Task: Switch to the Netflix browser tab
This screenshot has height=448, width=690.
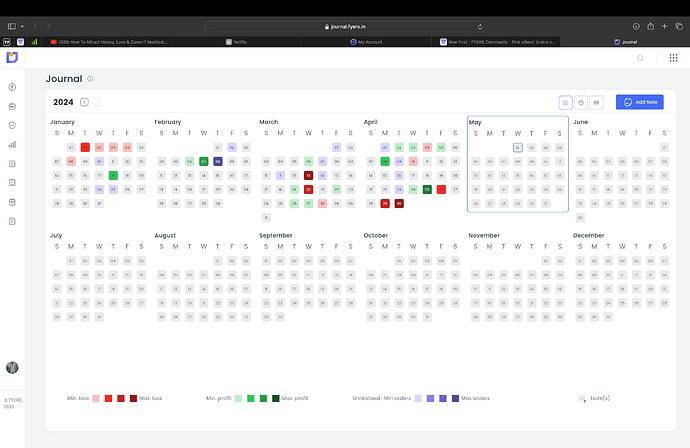Action: click(x=237, y=42)
